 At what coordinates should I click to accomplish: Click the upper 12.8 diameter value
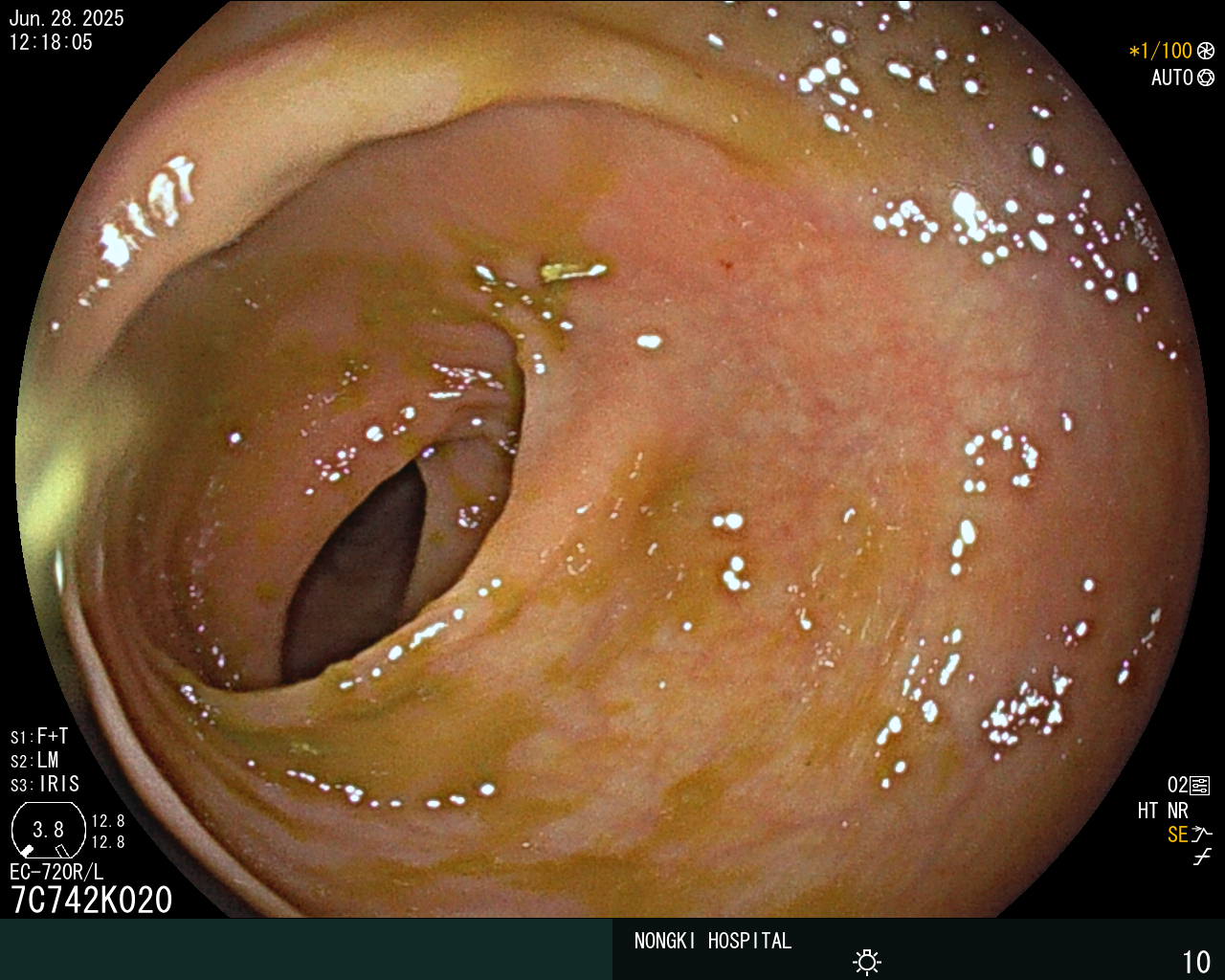point(108,821)
